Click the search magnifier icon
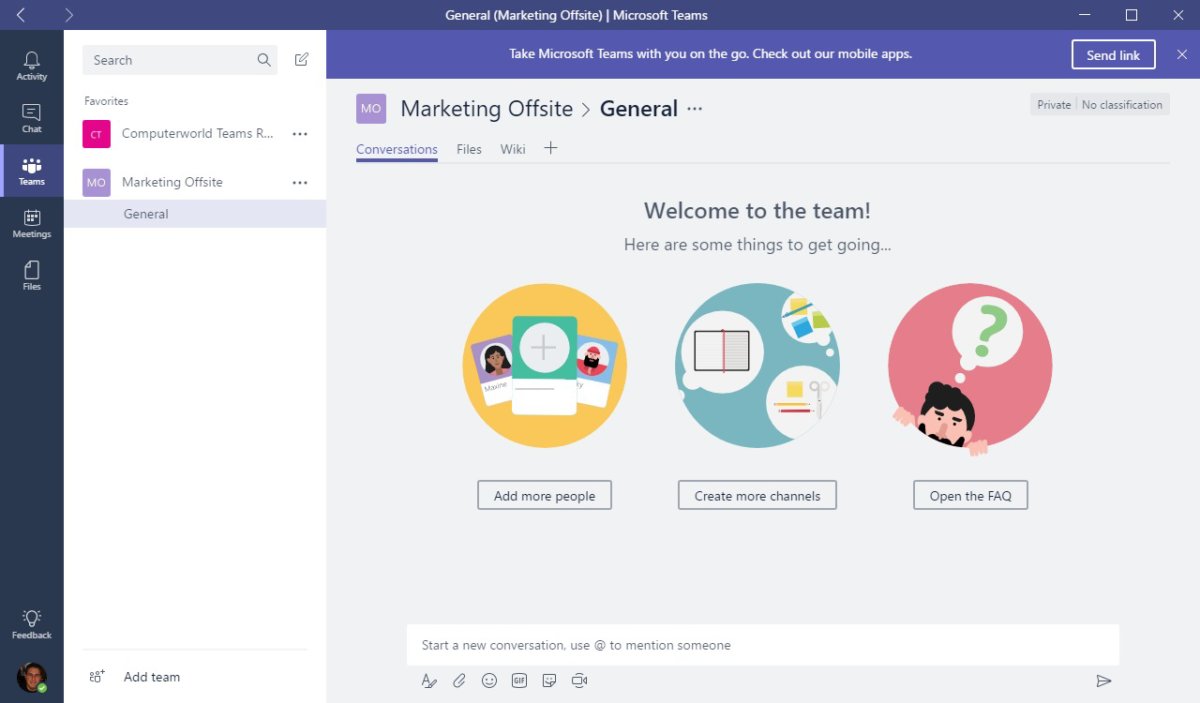This screenshot has width=1200, height=703. pyautogui.click(x=264, y=60)
